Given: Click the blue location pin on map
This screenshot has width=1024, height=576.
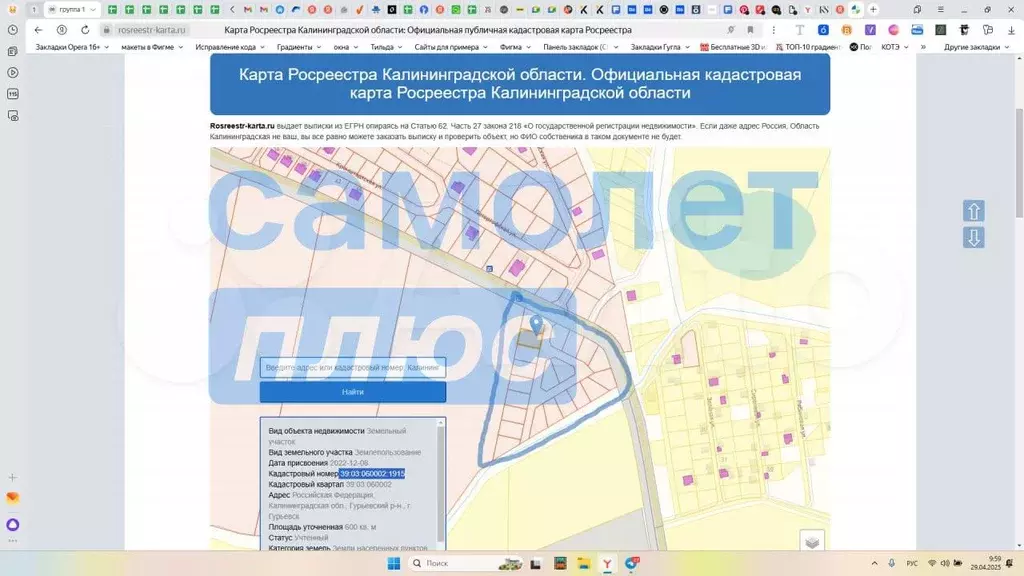Looking at the screenshot, I should click(x=536, y=324).
